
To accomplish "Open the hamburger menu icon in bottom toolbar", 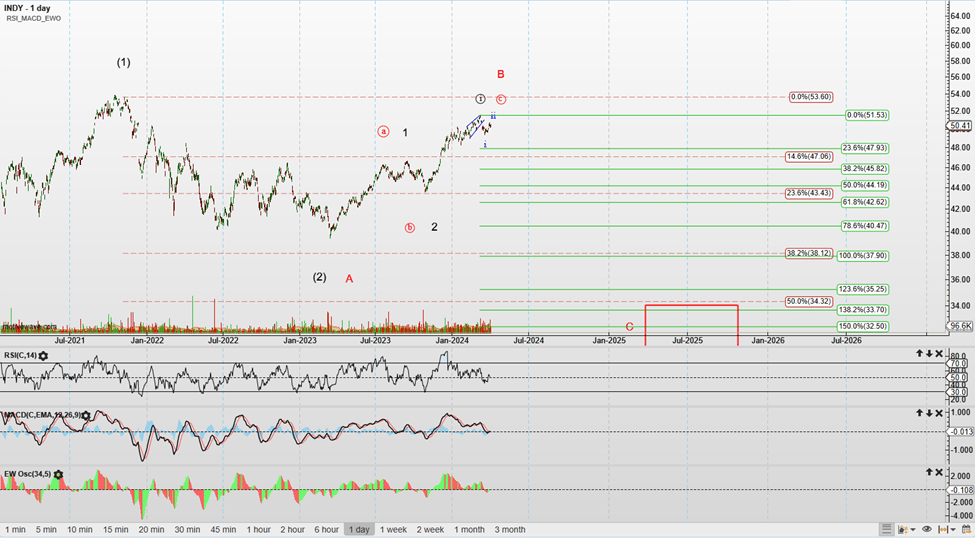I will (x=887, y=529).
